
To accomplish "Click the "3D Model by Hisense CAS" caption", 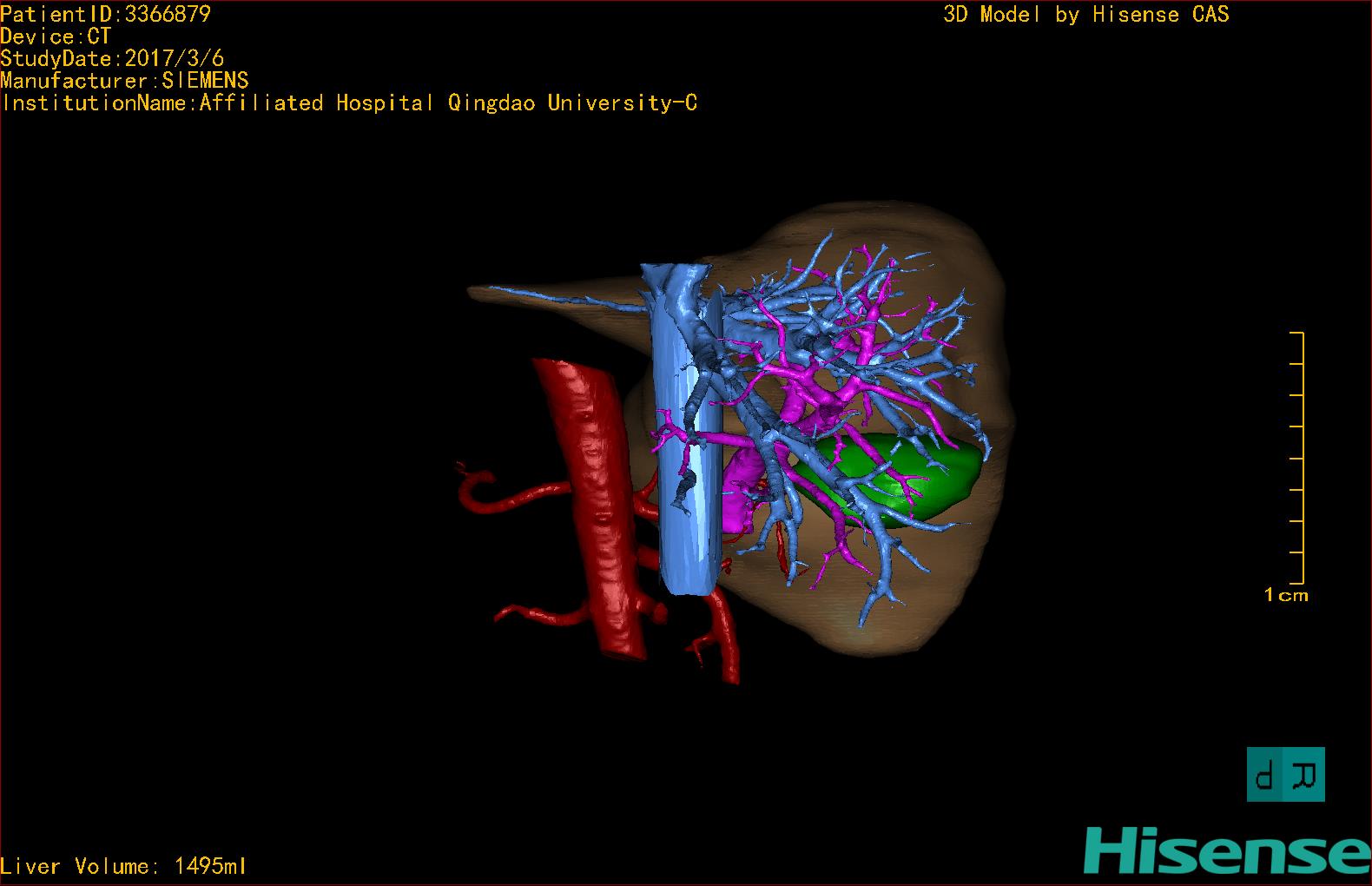I will coord(1086,14).
